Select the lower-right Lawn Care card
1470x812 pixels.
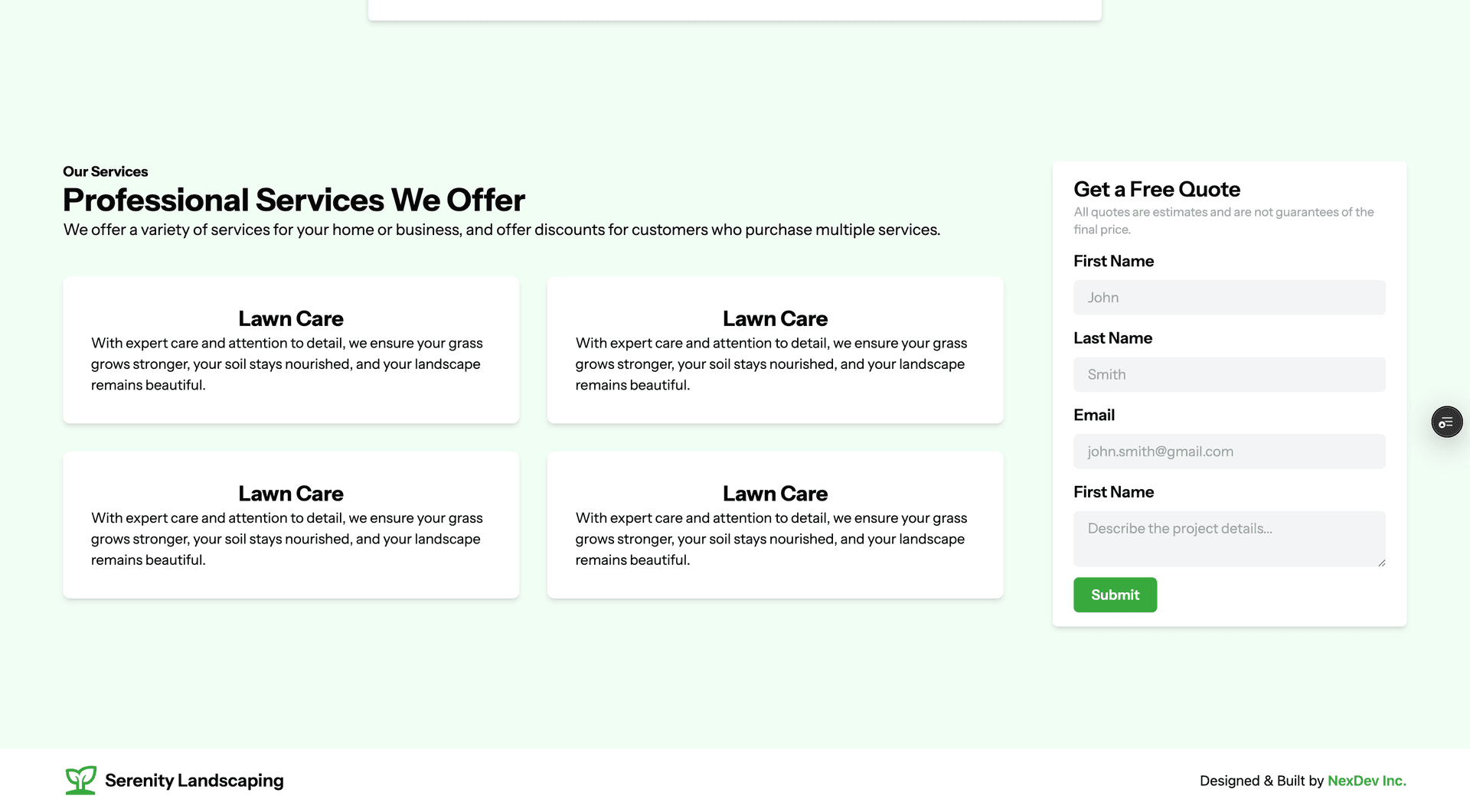[x=775, y=525]
